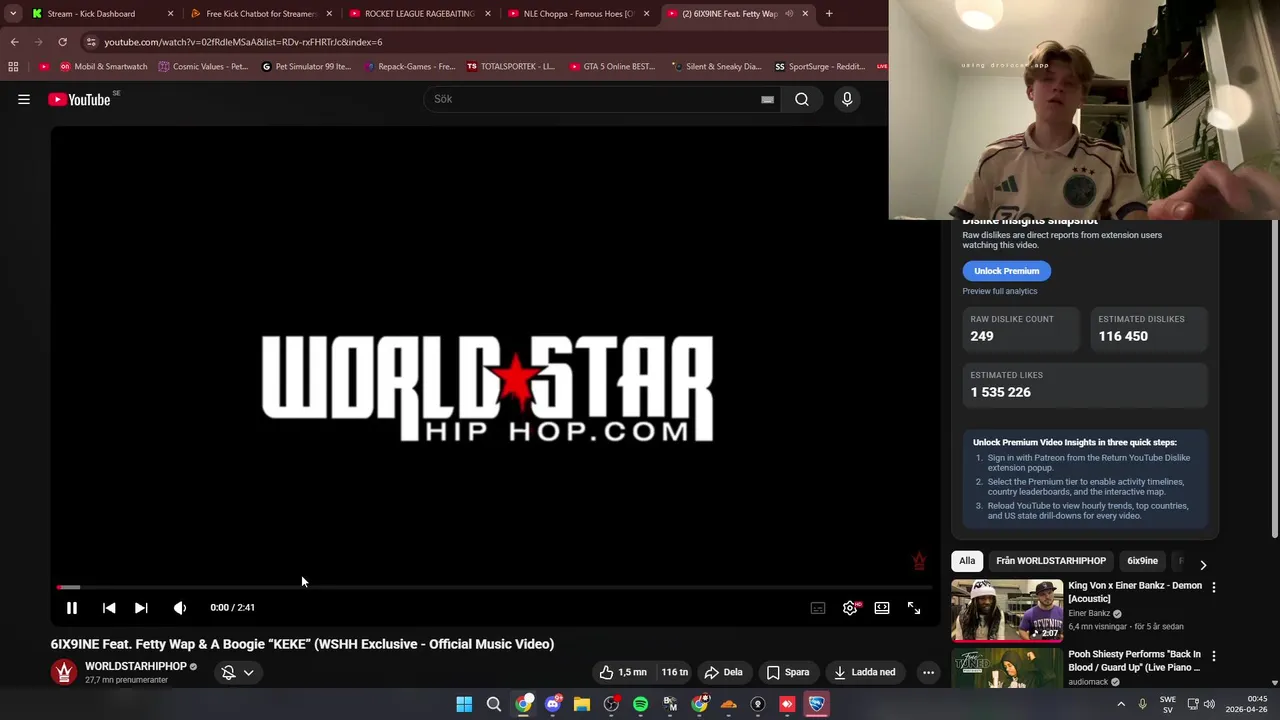Click the search magnifier button
This screenshot has height=720, width=1280.
[802, 99]
